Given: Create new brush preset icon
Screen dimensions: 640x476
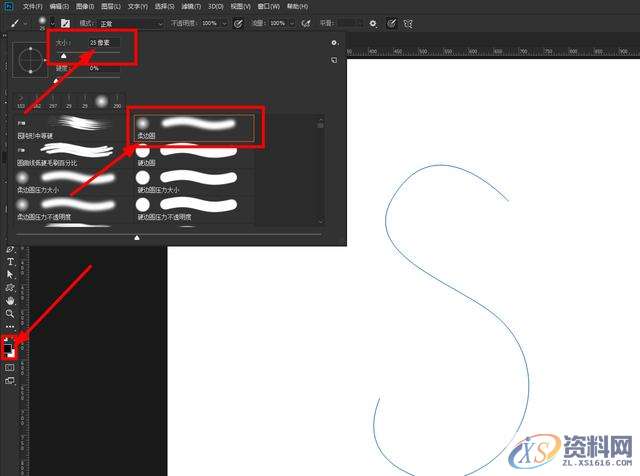Looking at the screenshot, I should coord(334,60).
